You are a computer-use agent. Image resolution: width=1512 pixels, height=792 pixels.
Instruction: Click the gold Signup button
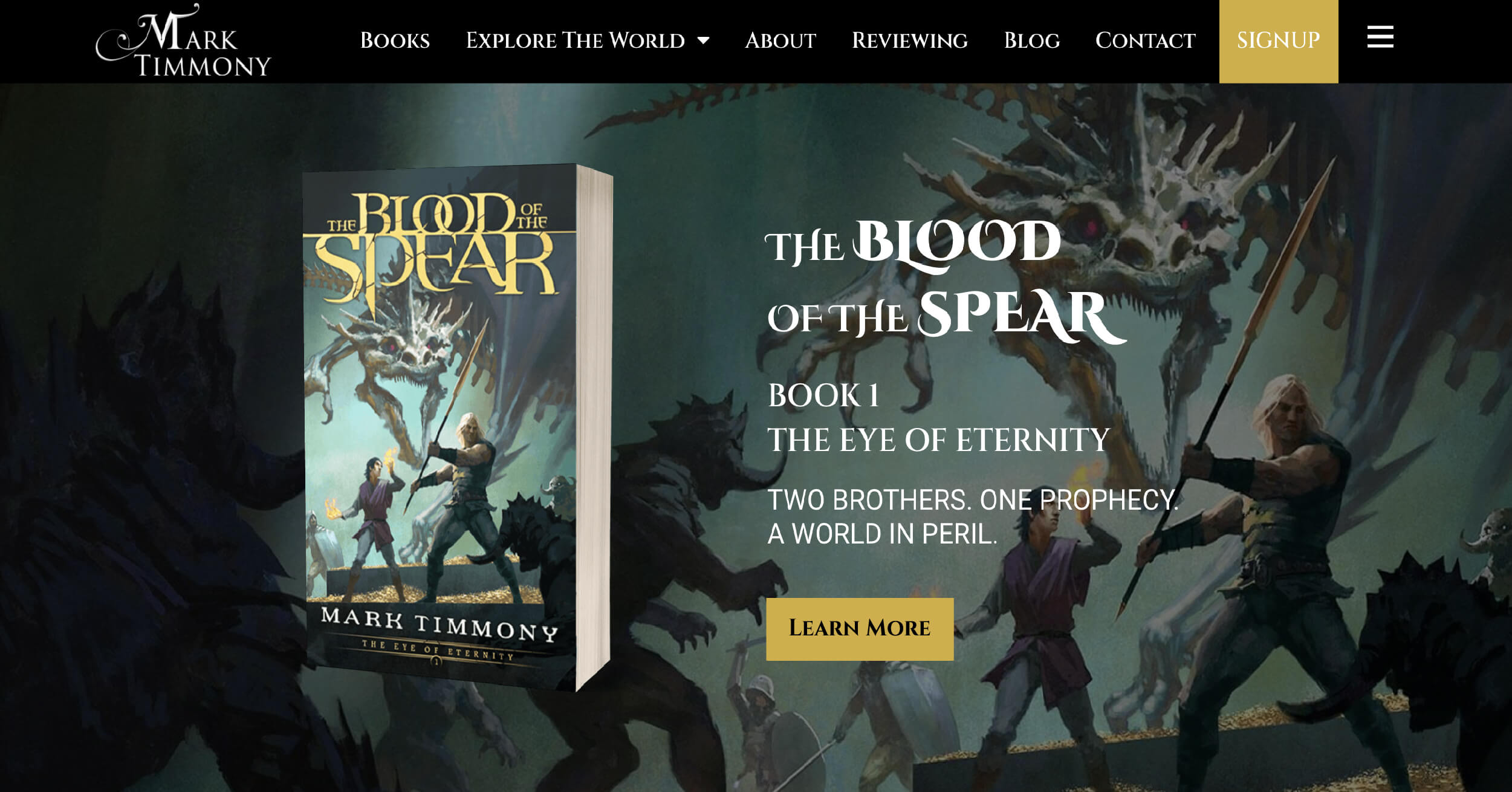(x=1279, y=41)
